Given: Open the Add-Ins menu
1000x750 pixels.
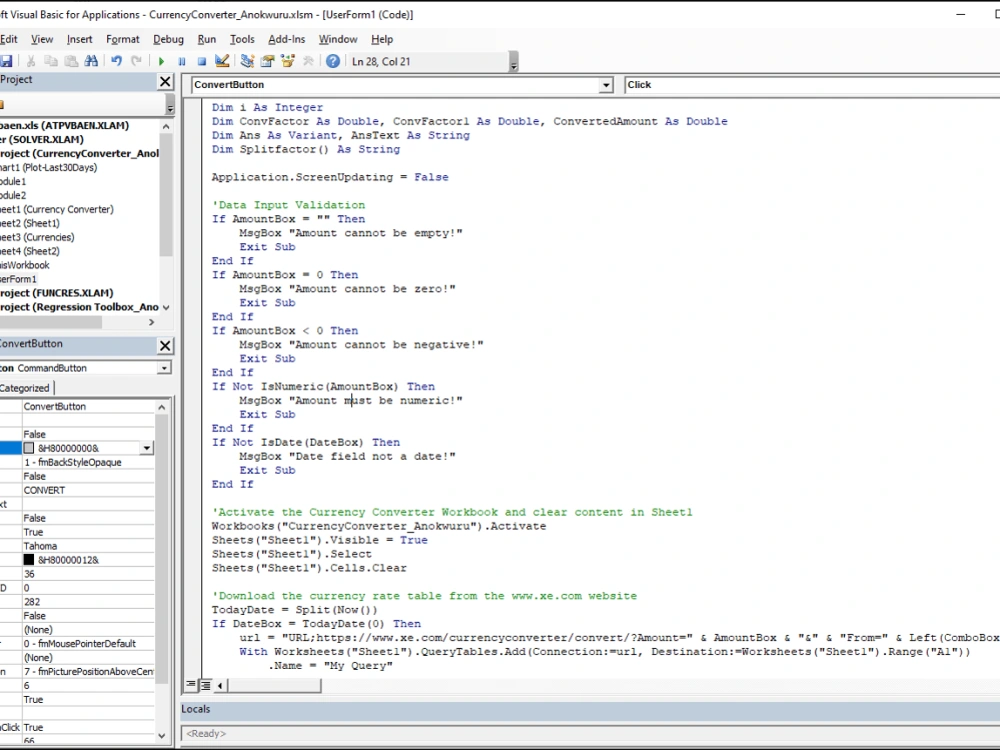Looking at the screenshot, I should coord(287,39).
